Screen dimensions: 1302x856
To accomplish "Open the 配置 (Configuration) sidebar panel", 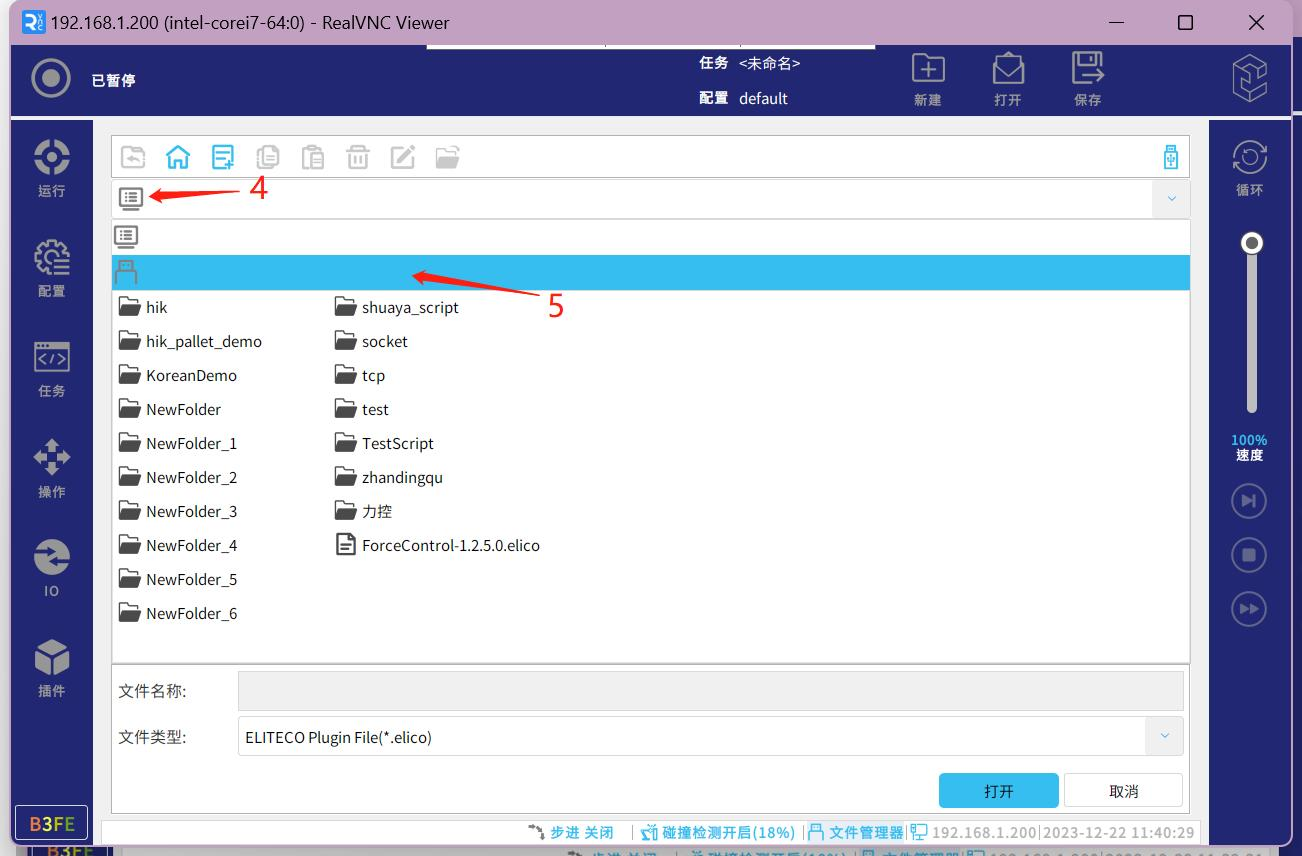I will click(x=51, y=268).
